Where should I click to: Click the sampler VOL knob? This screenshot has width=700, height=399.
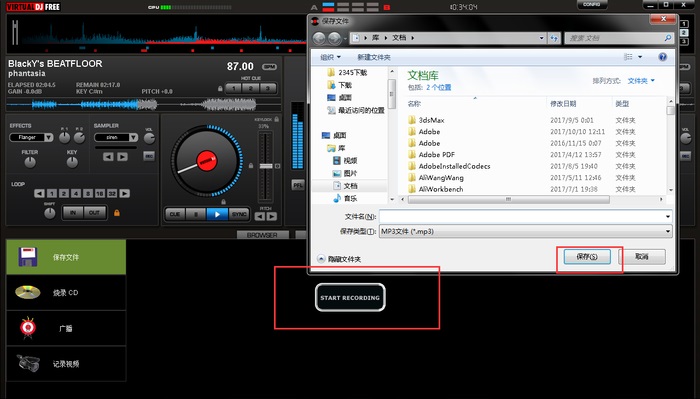149,138
